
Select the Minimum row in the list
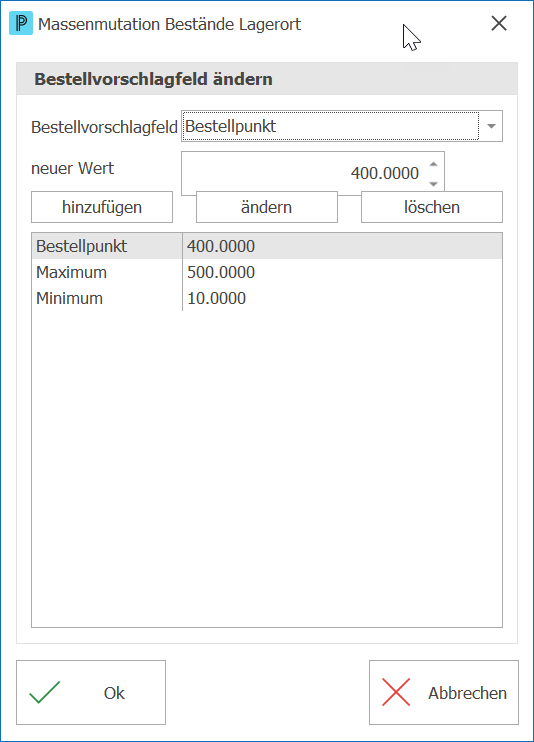tap(267, 298)
